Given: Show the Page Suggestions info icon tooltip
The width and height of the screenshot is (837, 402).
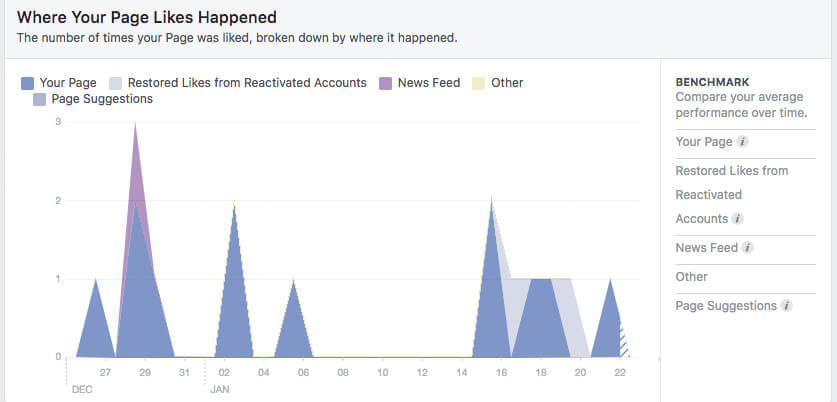Looking at the screenshot, I should pyautogui.click(x=786, y=306).
